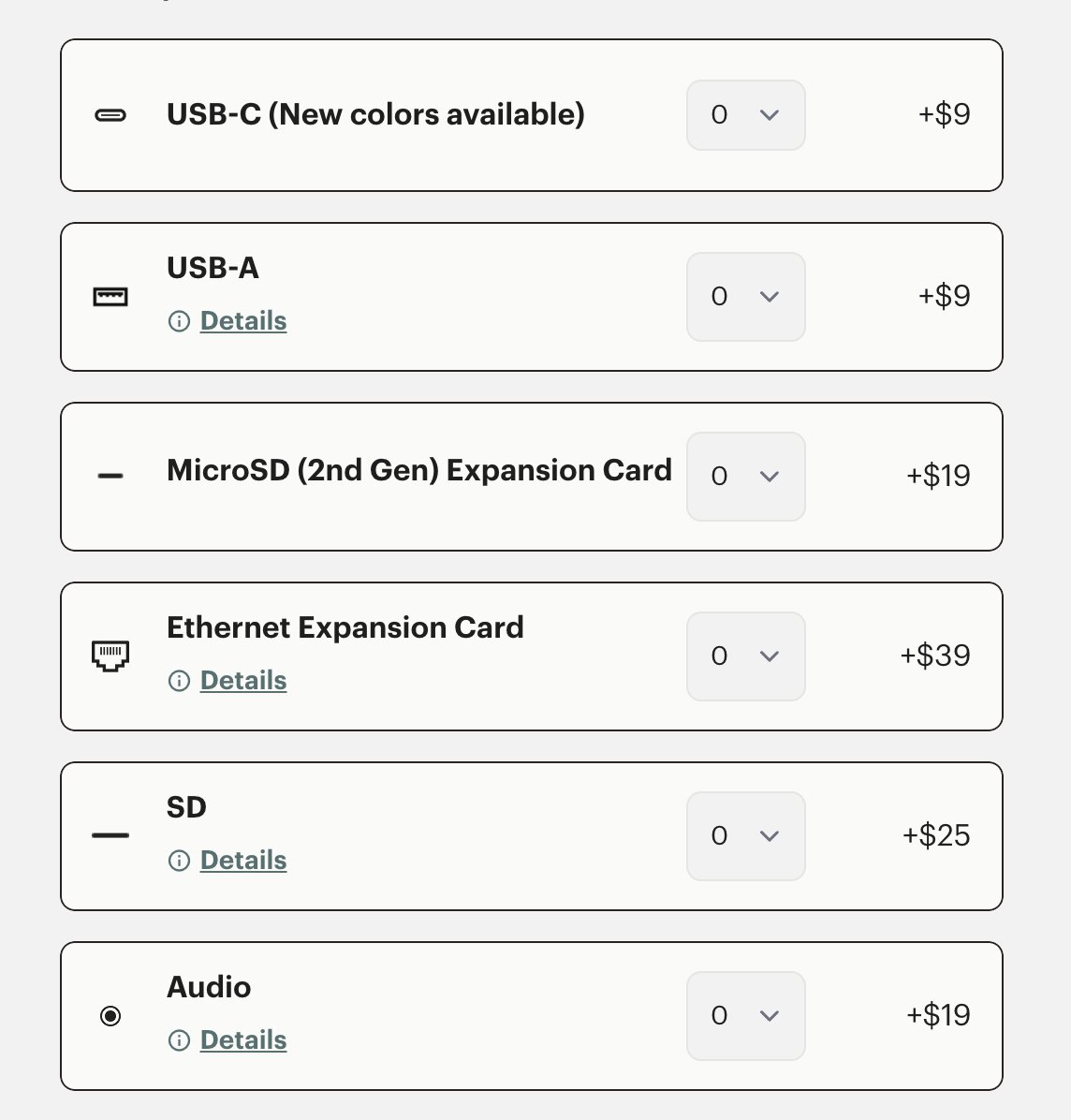This screenshot has width=1071, height=1120.
Task: Click the SD card slot icon
Action: click(110, 835)
